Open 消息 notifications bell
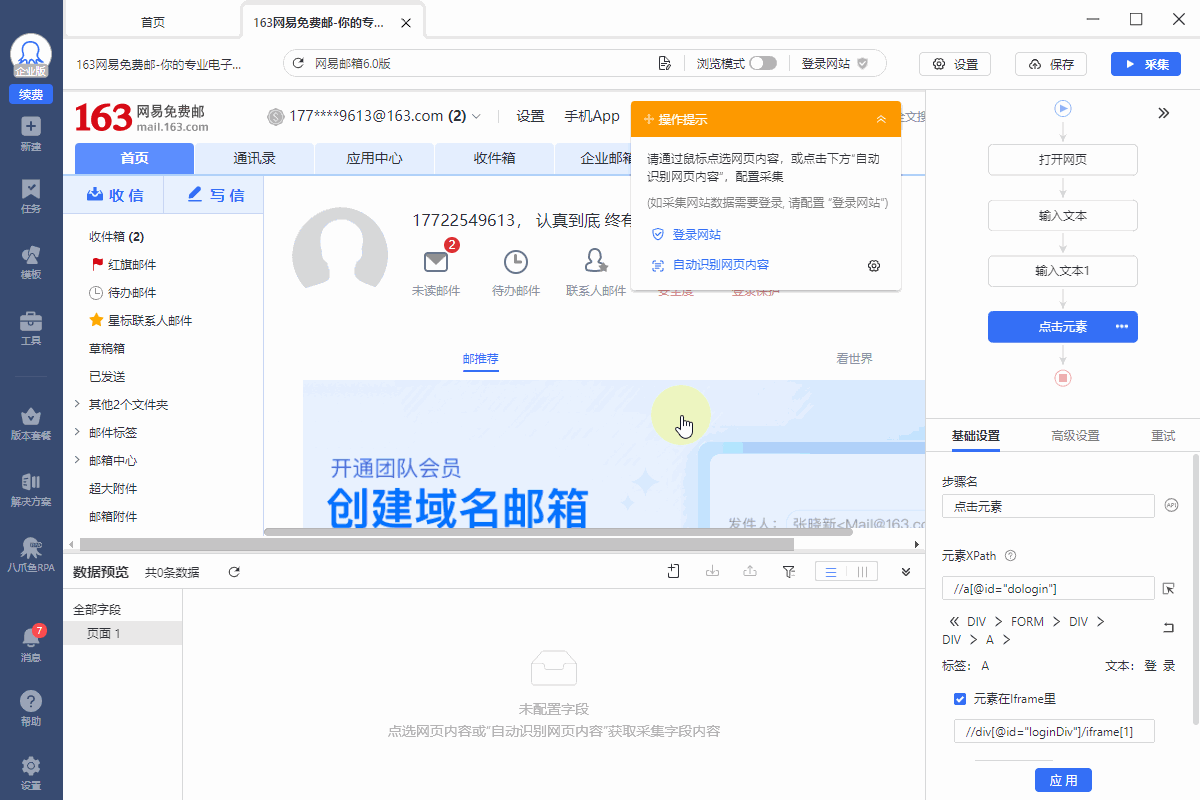Image resolution: width=1200 pixels, height=800 pixels. [x=31, y=638]
